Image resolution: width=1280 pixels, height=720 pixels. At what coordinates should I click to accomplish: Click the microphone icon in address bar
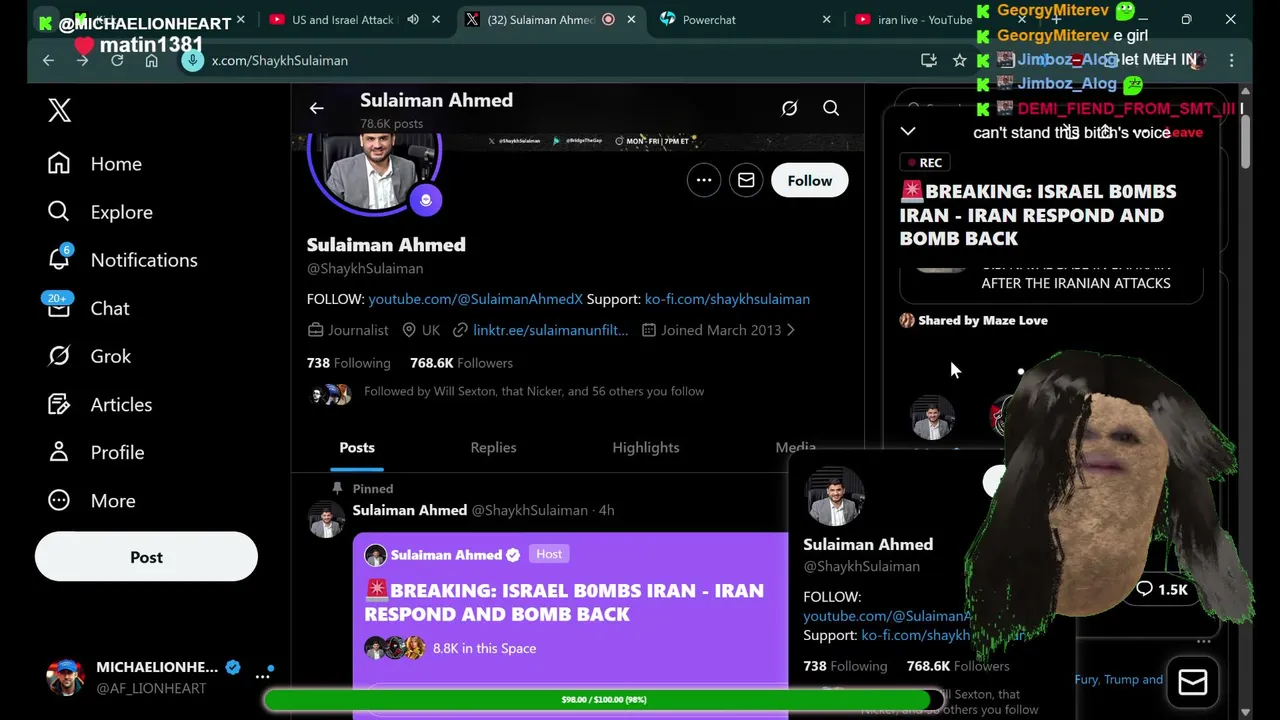[x=192, y=60]
